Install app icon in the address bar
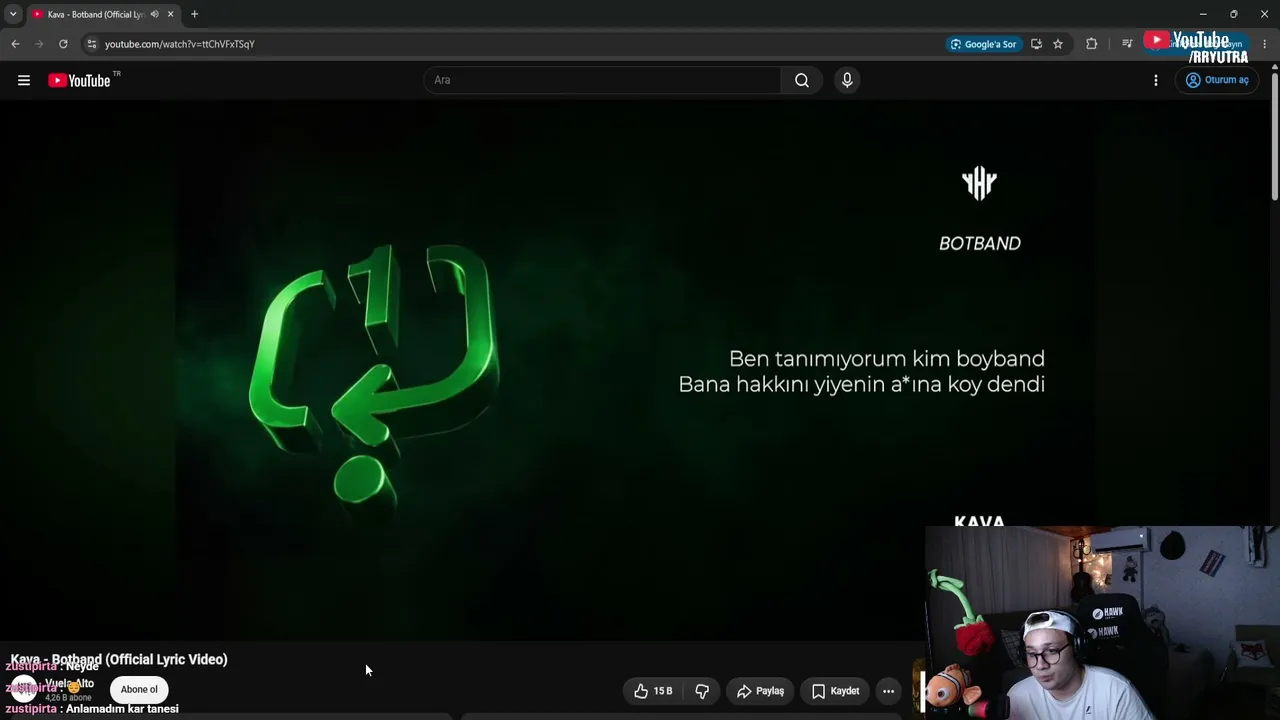 1036,44
